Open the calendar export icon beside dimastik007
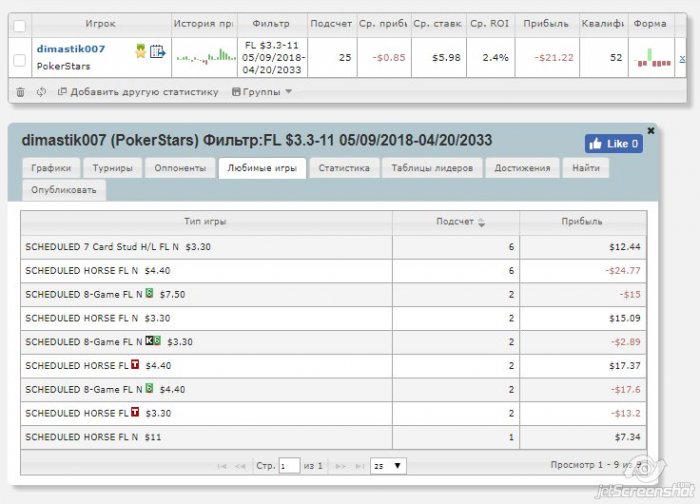Screen dimensions: 700x504 (157, 52)
